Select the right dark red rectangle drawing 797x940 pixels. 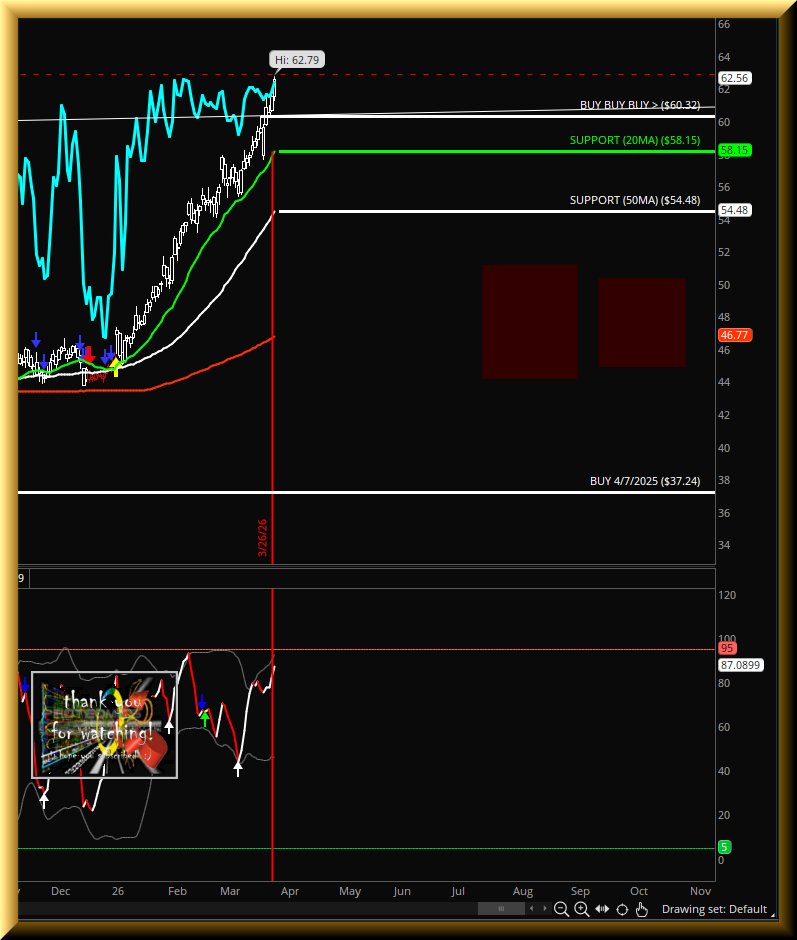642,322
